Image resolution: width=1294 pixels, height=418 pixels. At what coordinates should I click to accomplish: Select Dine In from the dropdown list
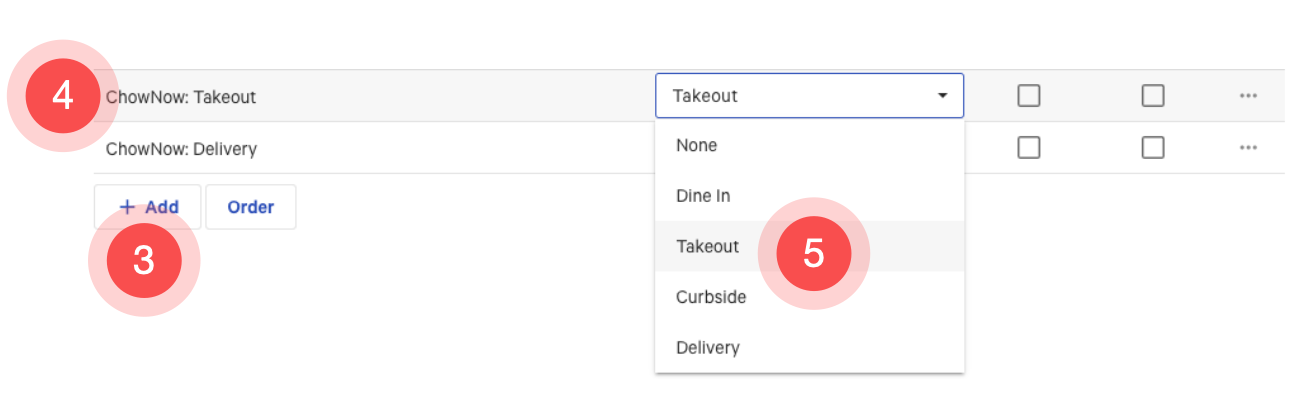(x=703, y=196)
